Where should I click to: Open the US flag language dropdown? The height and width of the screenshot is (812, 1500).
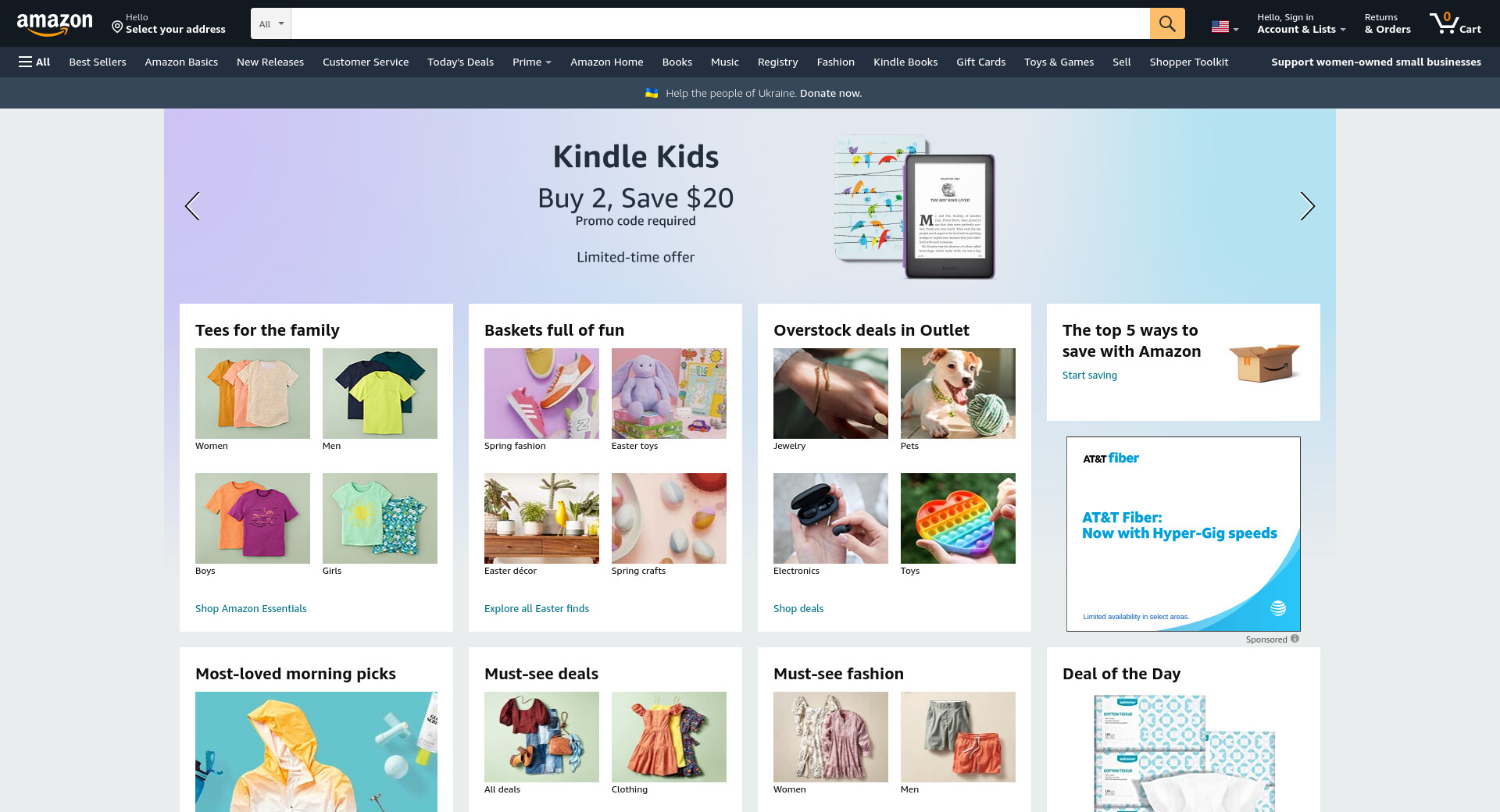(1225, 27)
